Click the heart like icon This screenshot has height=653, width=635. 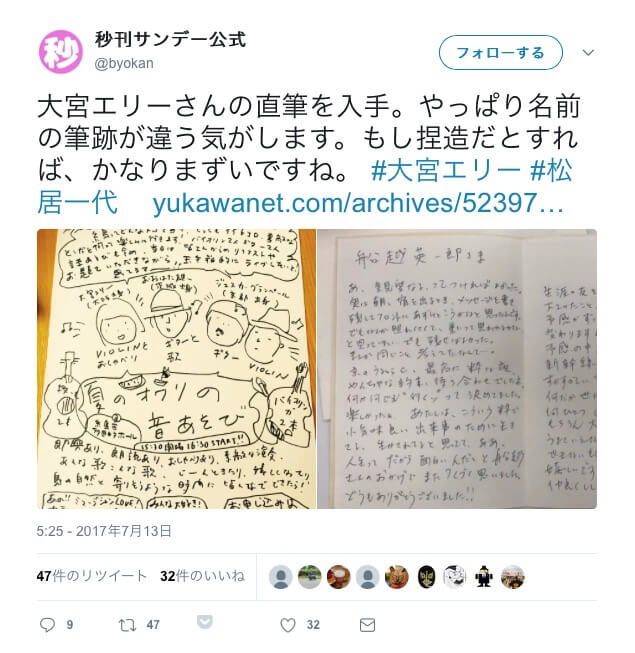288,625
